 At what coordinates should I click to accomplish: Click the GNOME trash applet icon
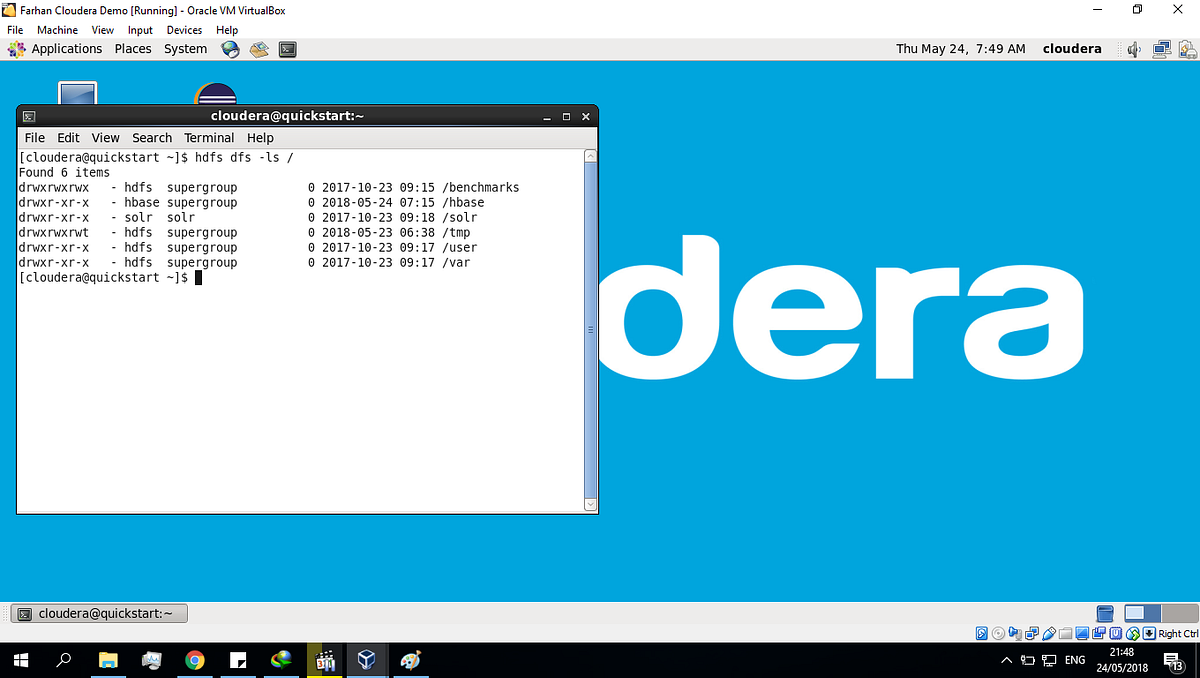pos(1105,613)
